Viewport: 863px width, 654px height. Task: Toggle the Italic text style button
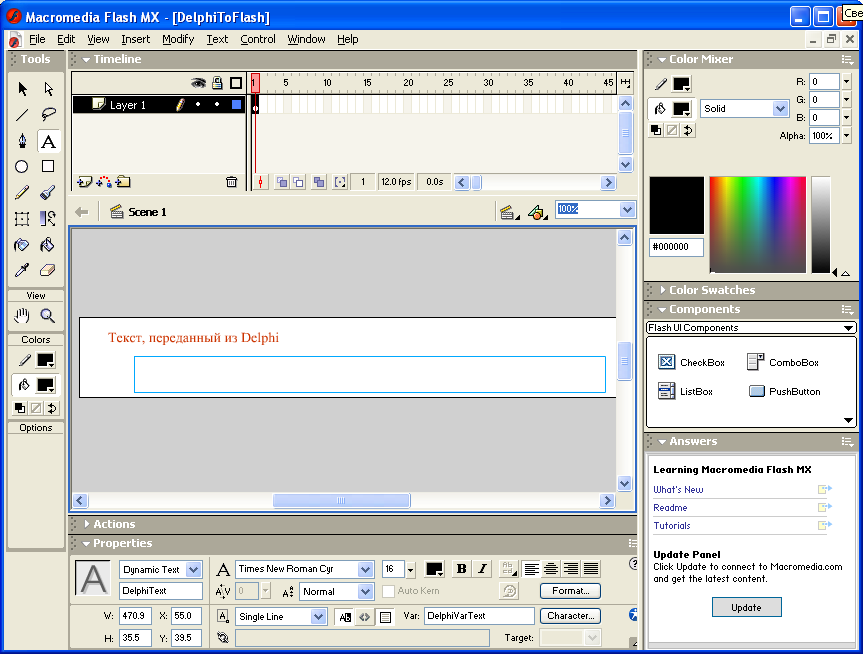pos(482,569)
